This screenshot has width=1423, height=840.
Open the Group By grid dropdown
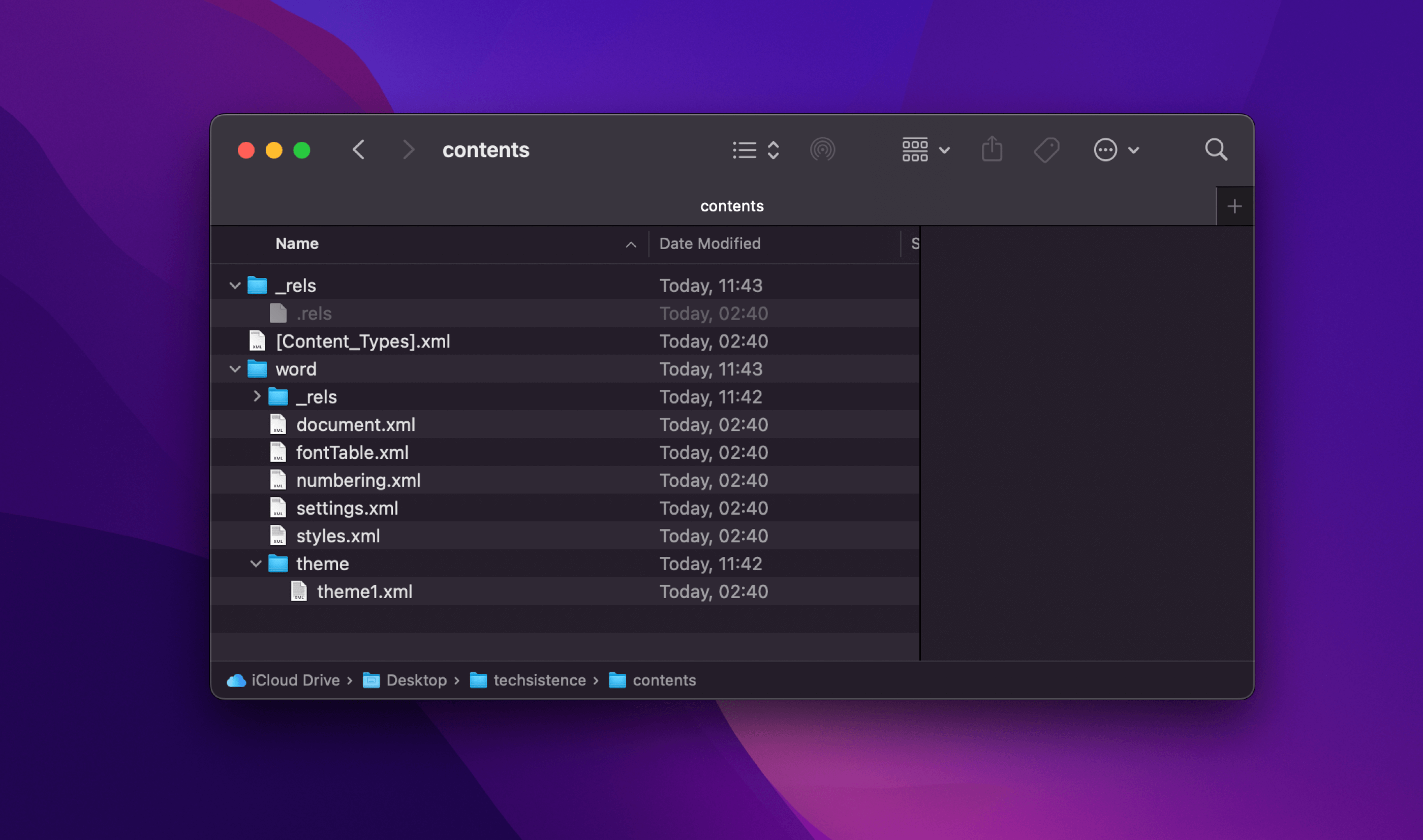tap(925, 150)
